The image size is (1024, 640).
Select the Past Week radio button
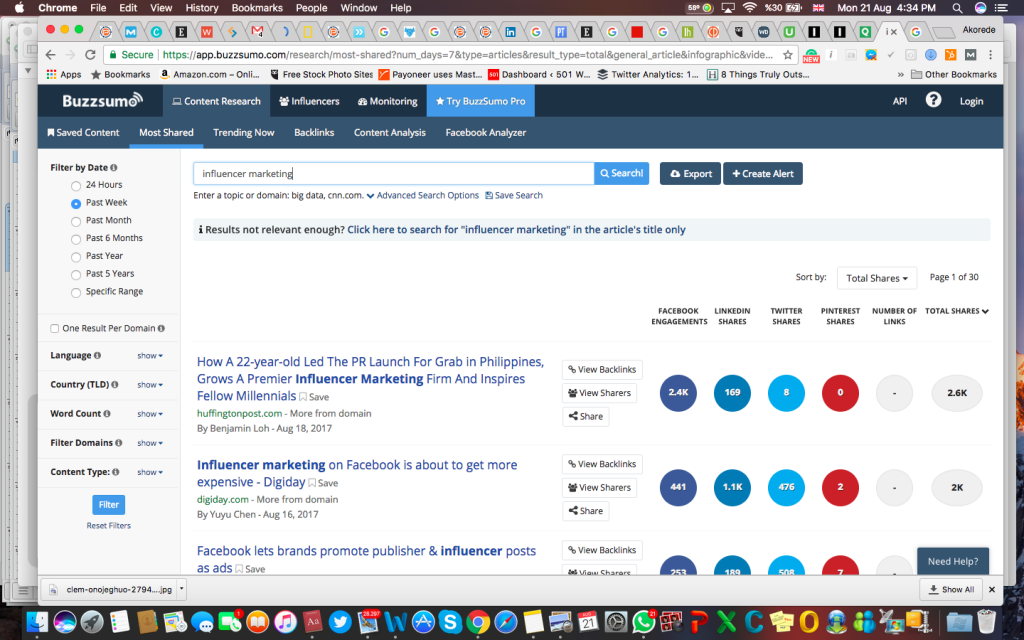[76, 203]
